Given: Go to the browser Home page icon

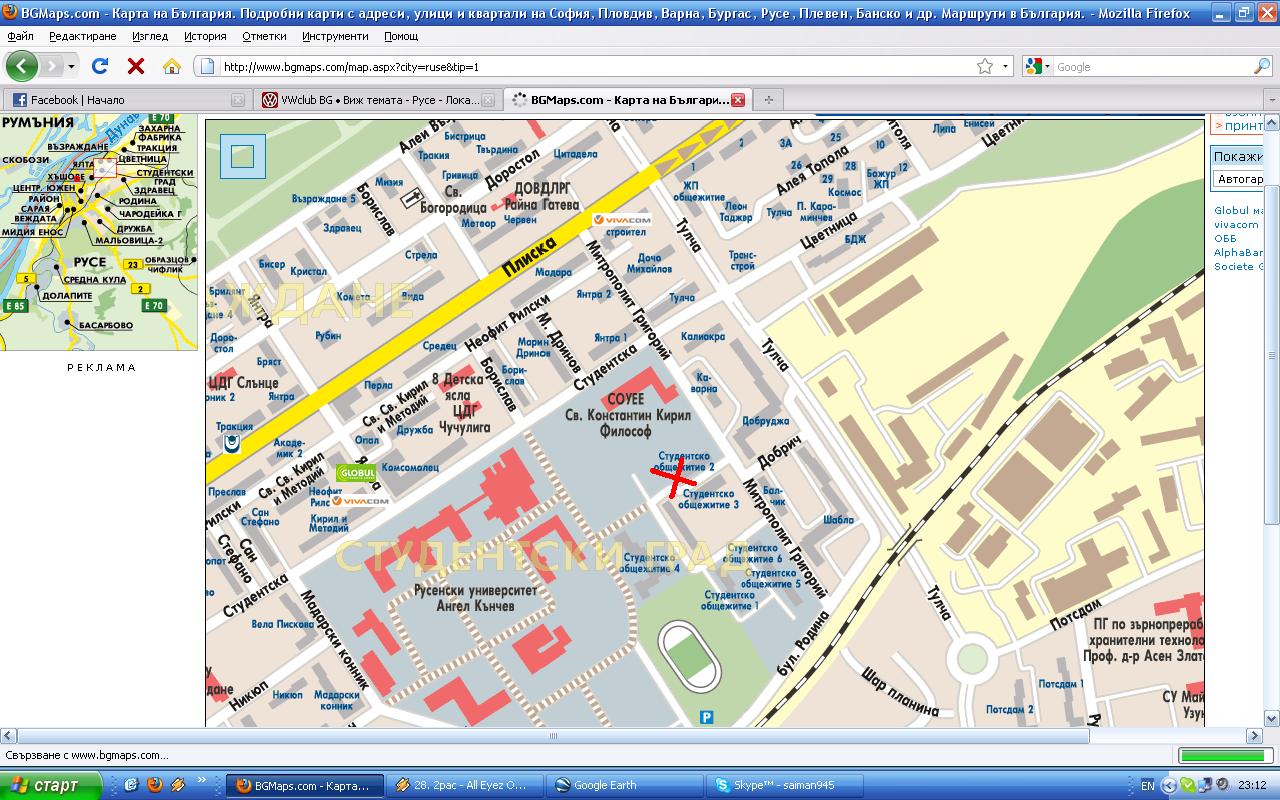Looking at the screenshot, I should click(172, 67).
